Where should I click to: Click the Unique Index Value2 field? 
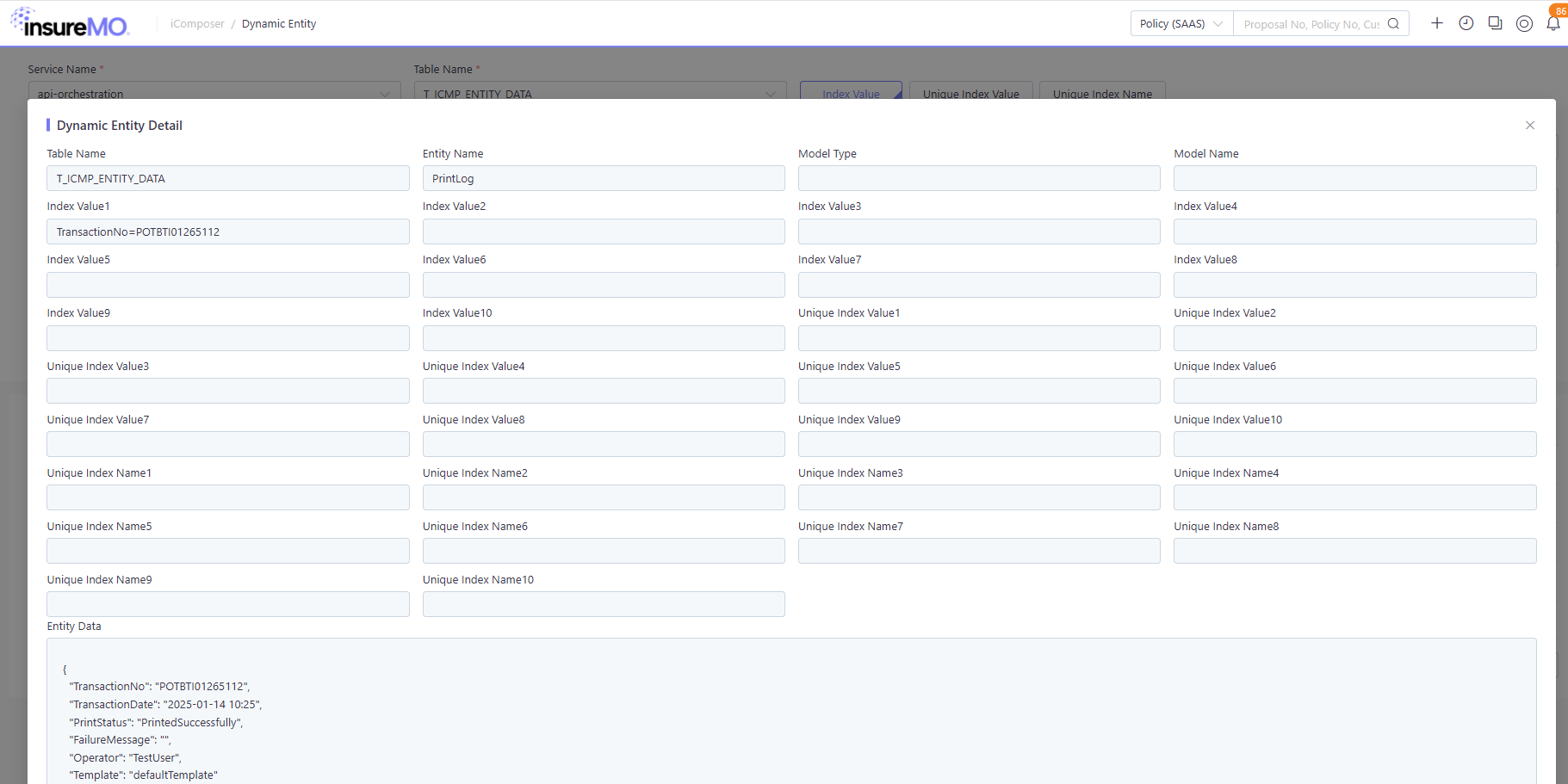pos(1355,338)
